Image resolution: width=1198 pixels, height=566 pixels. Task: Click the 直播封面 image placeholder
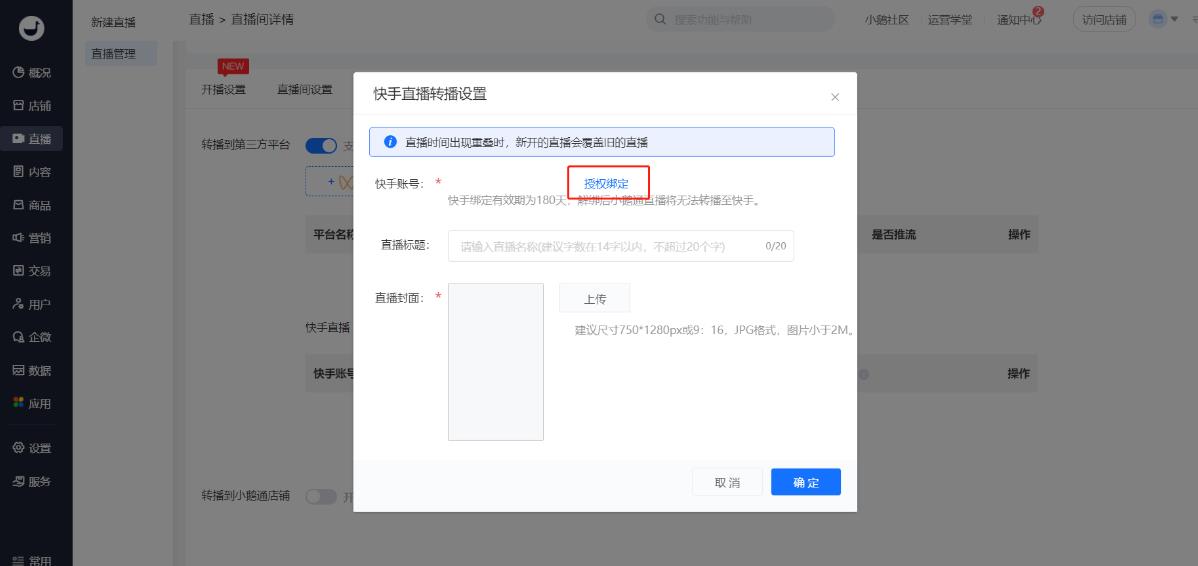coord(496,362)
